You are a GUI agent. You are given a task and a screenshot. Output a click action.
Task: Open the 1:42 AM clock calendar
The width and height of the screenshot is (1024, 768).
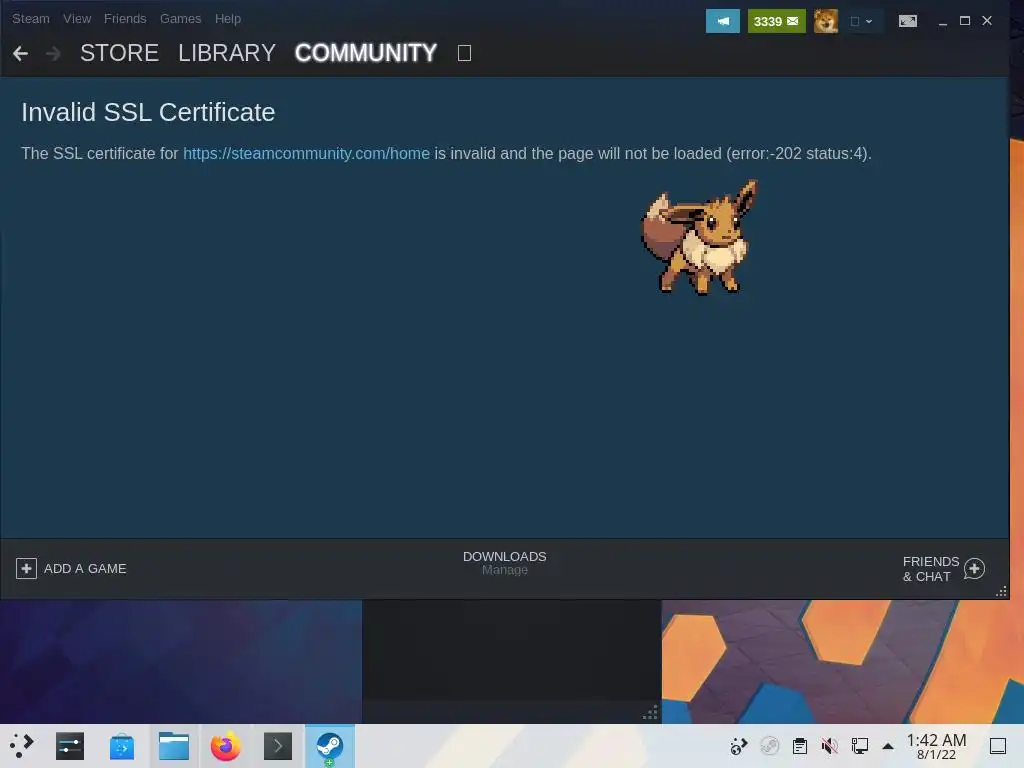pos(936,746)
